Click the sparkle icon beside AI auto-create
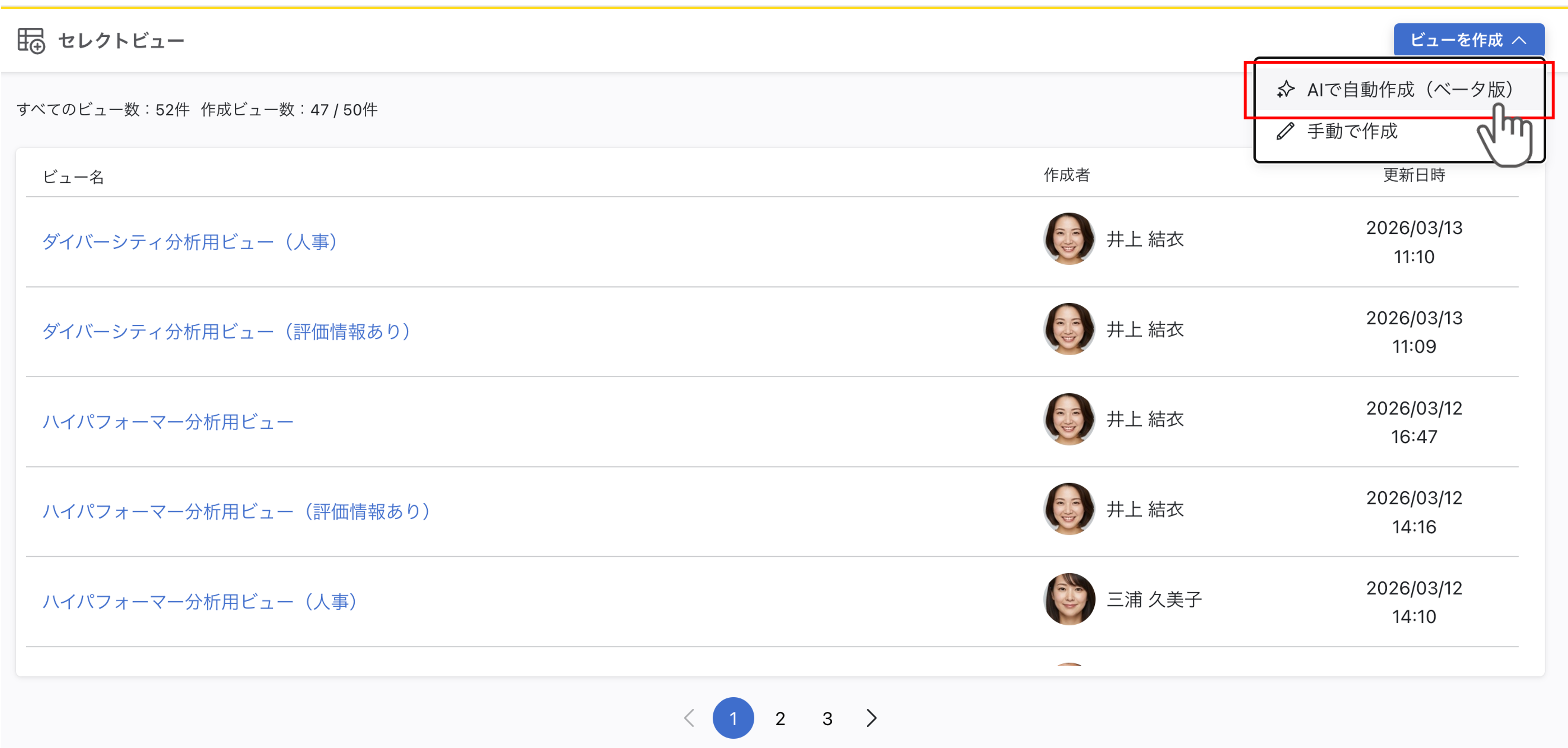The height and width of the screenshot is (748, 1568). tap(1285, 90)
